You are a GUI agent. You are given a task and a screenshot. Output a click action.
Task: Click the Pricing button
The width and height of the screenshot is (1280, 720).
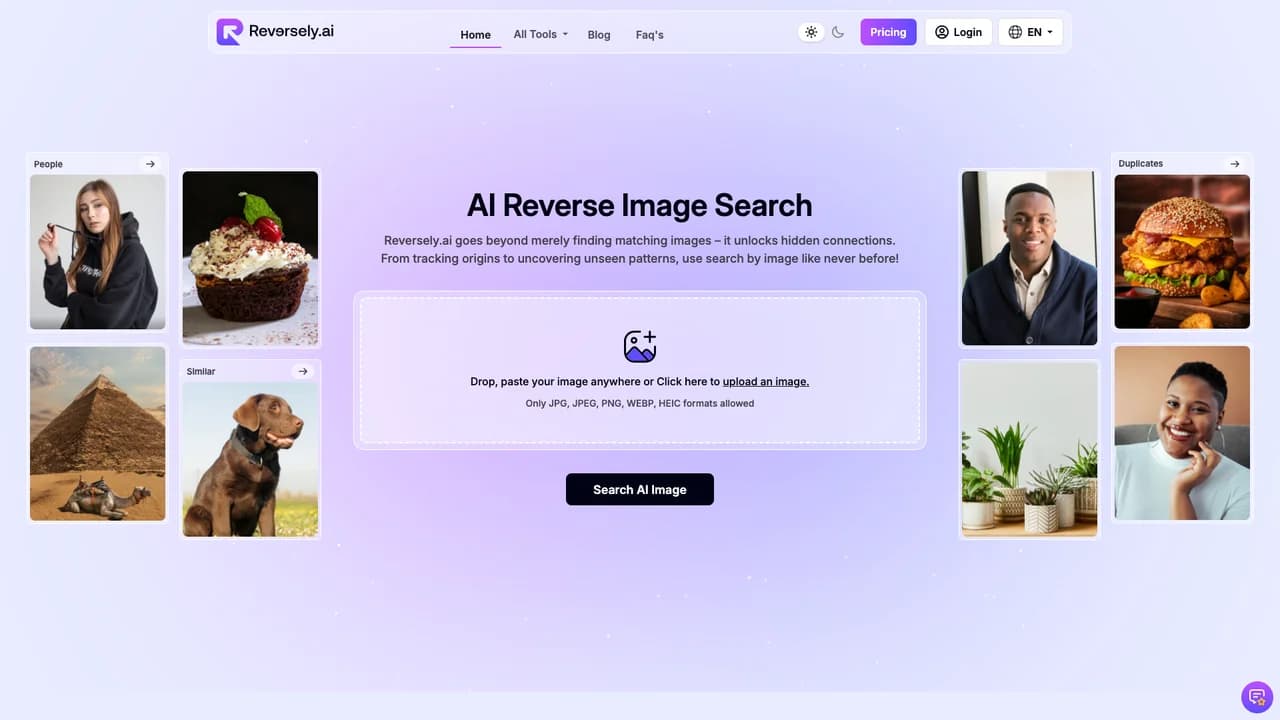pos(888,32)
